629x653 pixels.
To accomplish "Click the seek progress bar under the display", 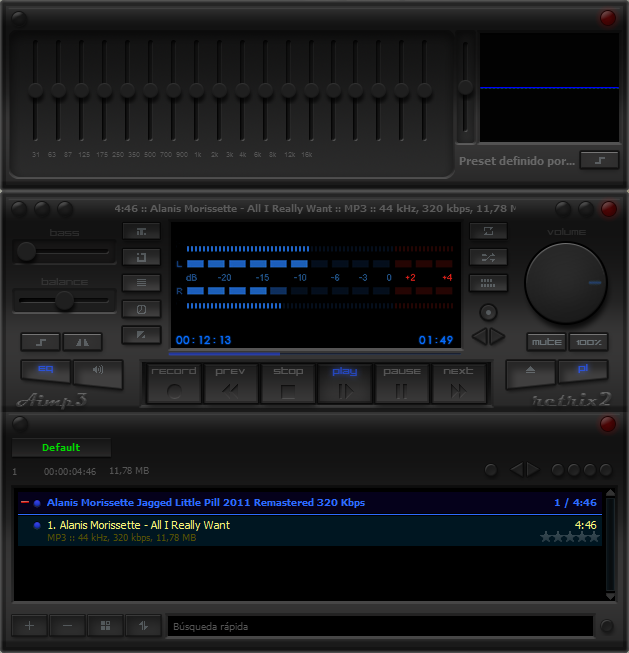I will [314, 354].
